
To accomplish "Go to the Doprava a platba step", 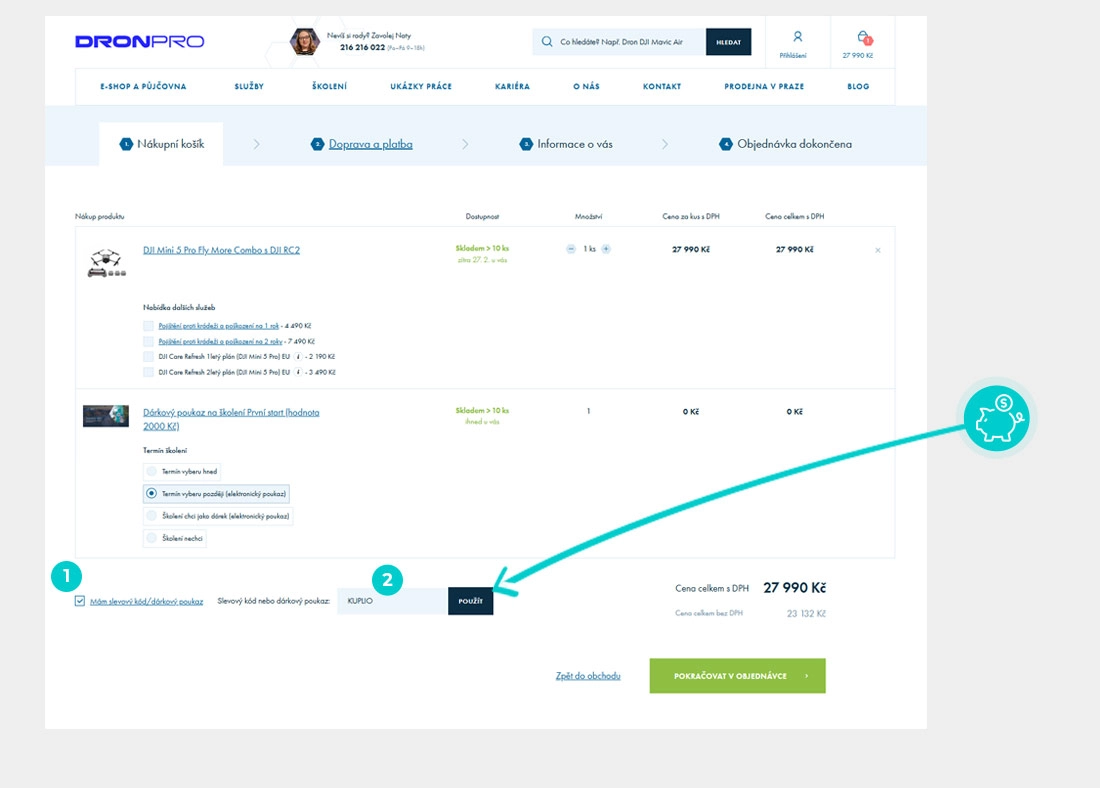I will [374, 144].
